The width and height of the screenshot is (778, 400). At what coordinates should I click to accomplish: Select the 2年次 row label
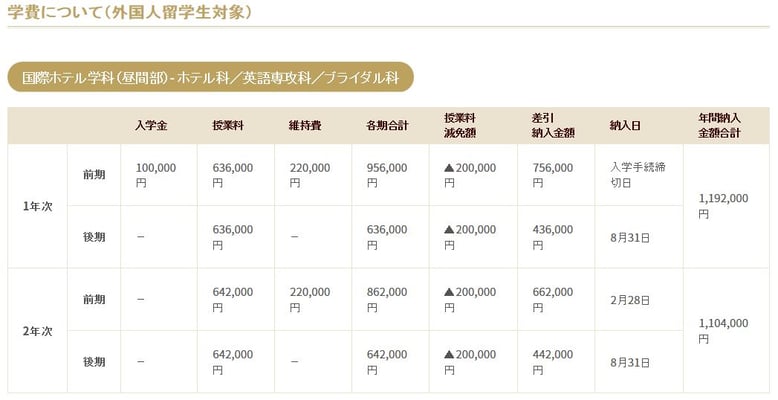37,330
